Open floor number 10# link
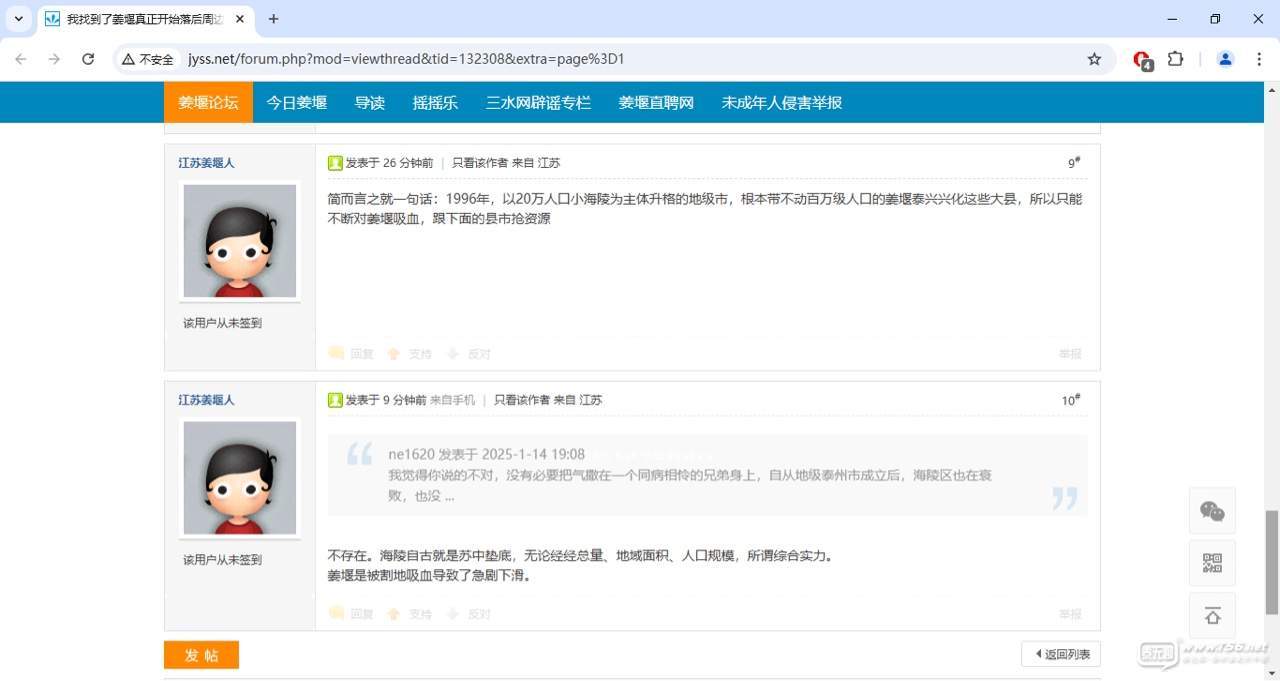The height and width of the screenshot is (681, 1280). click(1071, 400)
